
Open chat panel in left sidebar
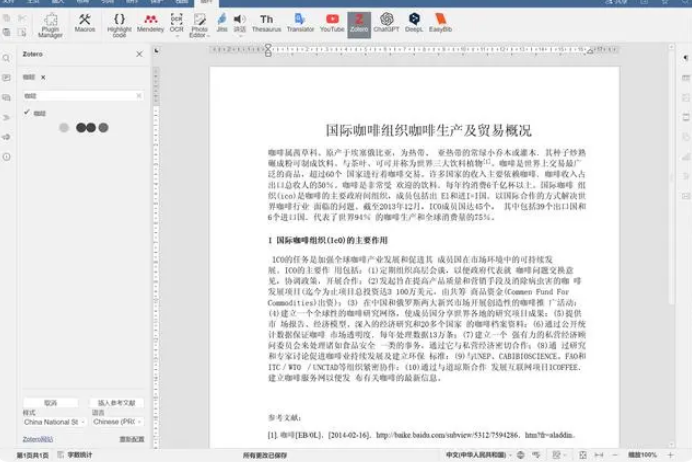(x=7, y=98)
